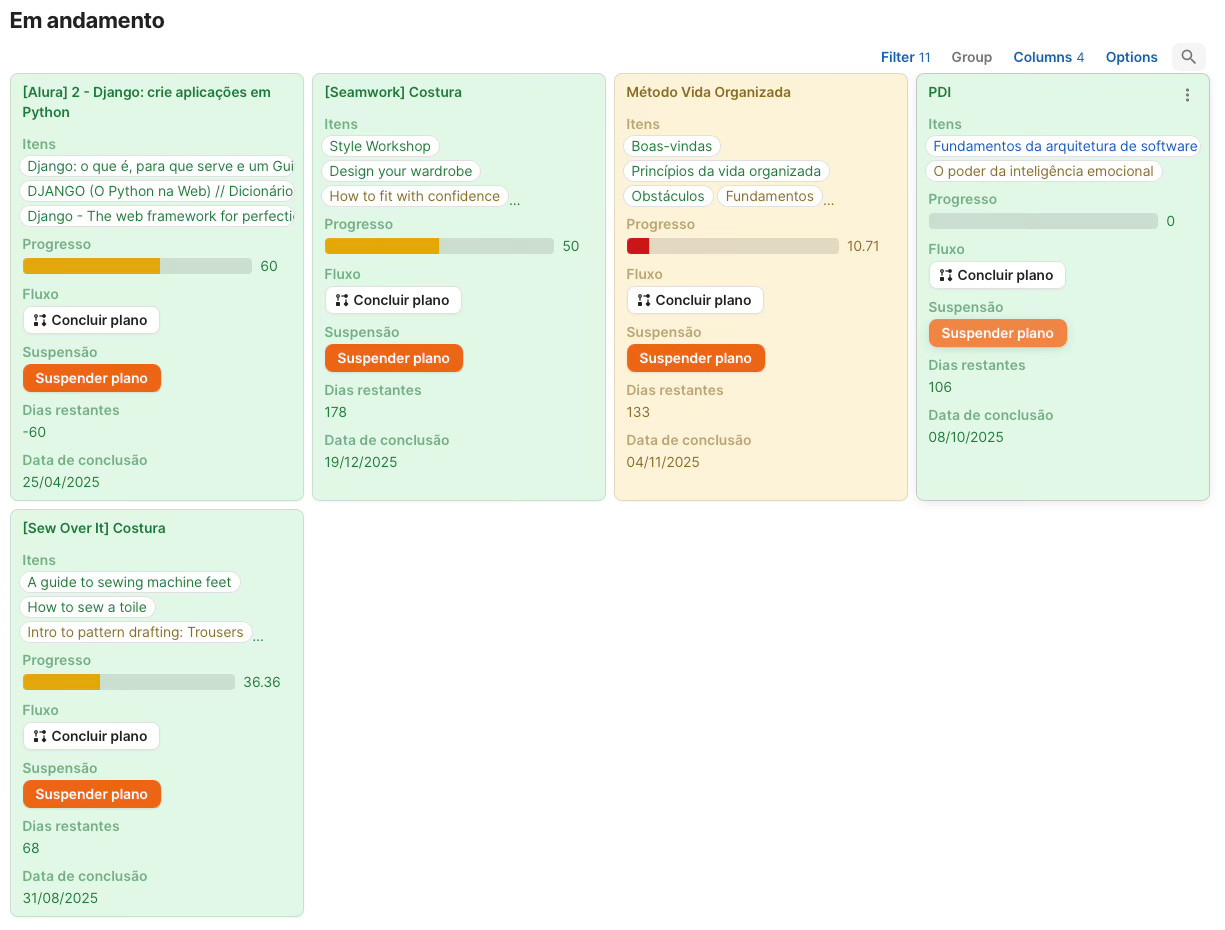
Task: Click Concluir plano on Sew Over It card
Action: click(91, 736)
